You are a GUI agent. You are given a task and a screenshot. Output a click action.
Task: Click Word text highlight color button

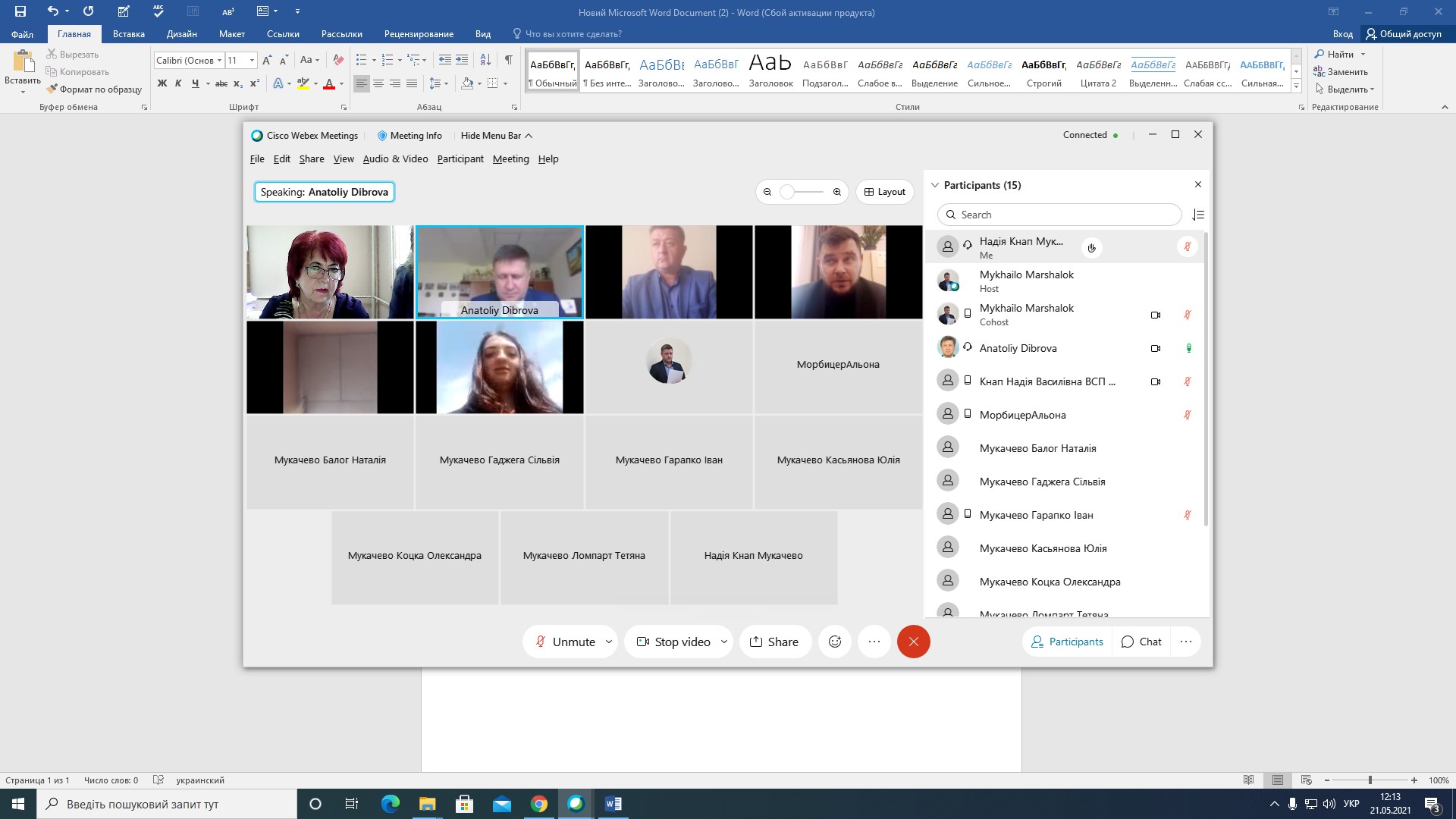pyautogui.click(x=303, y=83)
